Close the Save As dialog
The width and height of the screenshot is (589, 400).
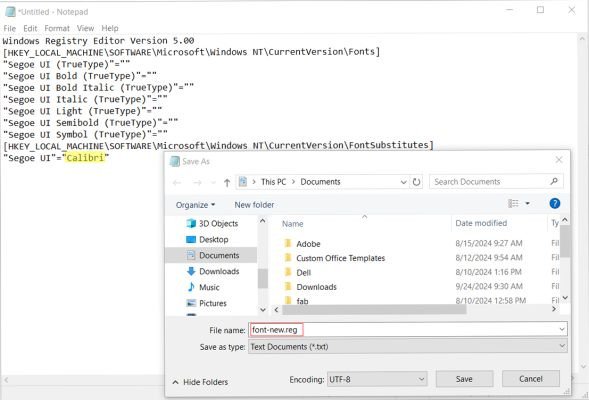pyautogui.click(x=559, y=160)
